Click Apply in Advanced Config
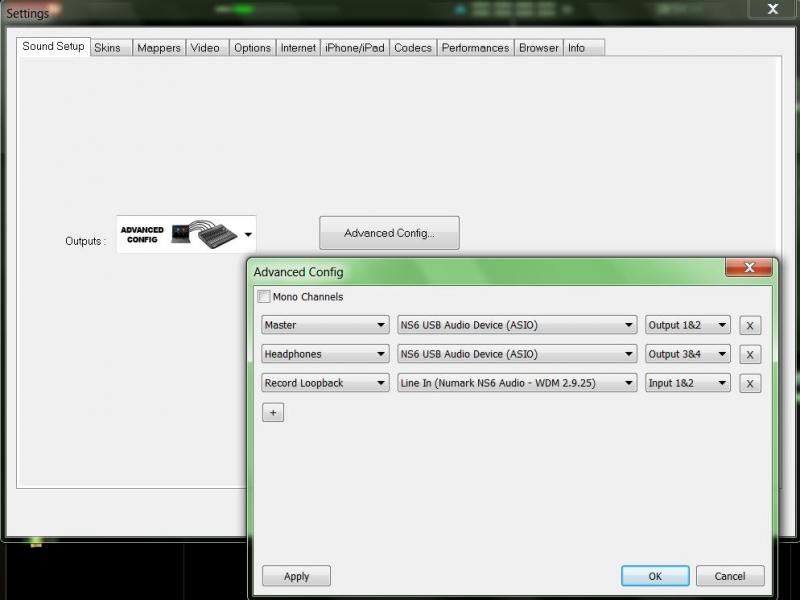The width and height of the screenshot is (800, 600). pyautogui.click(x=296, y=576)
